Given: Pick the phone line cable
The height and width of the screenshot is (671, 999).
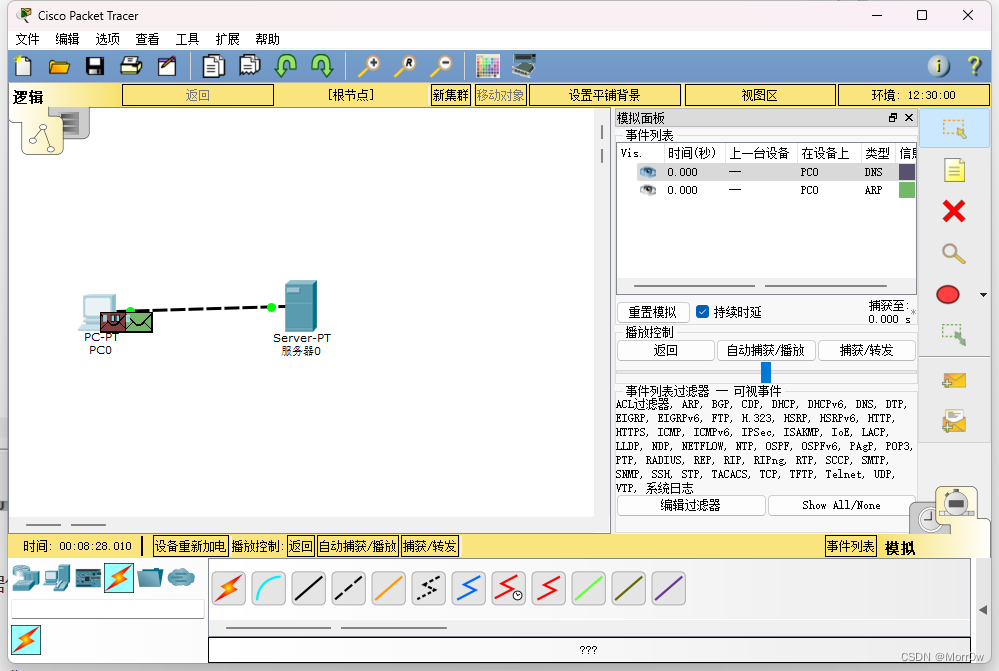Looking at the screenshot, I should click(429, 588).
